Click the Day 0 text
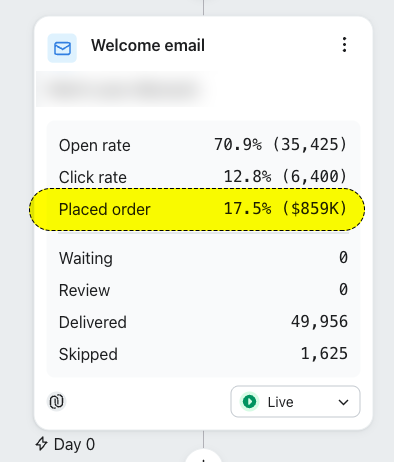The image size is (394, 462). coord(74,444)
